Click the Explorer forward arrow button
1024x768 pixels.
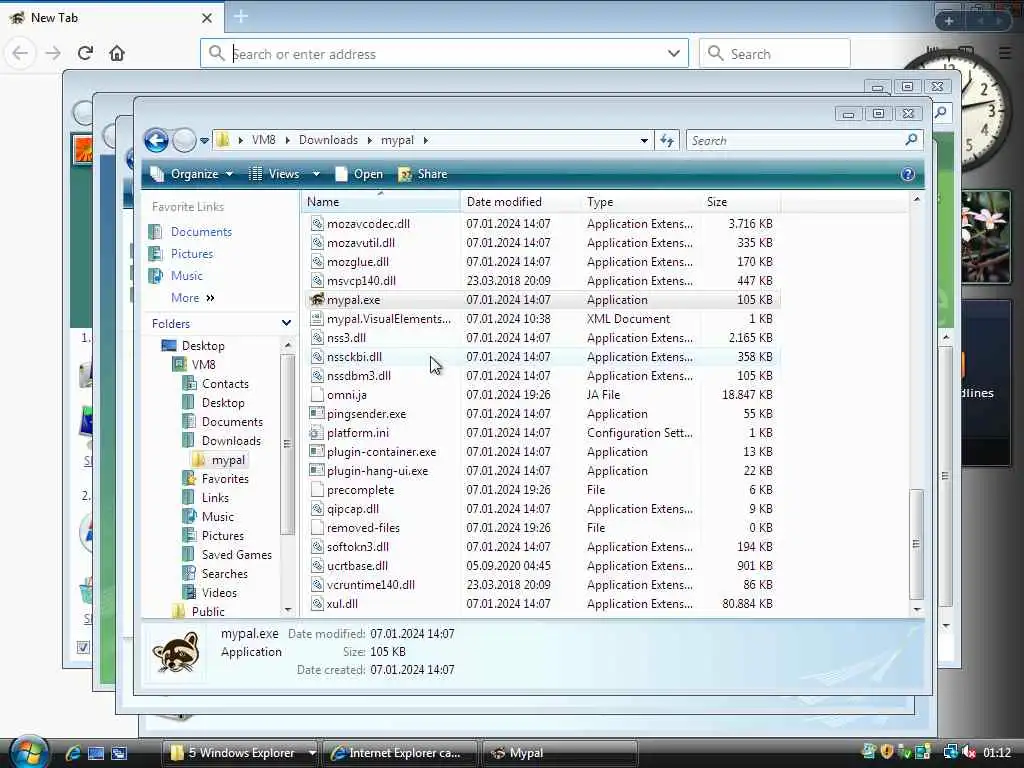click(184, 140)
